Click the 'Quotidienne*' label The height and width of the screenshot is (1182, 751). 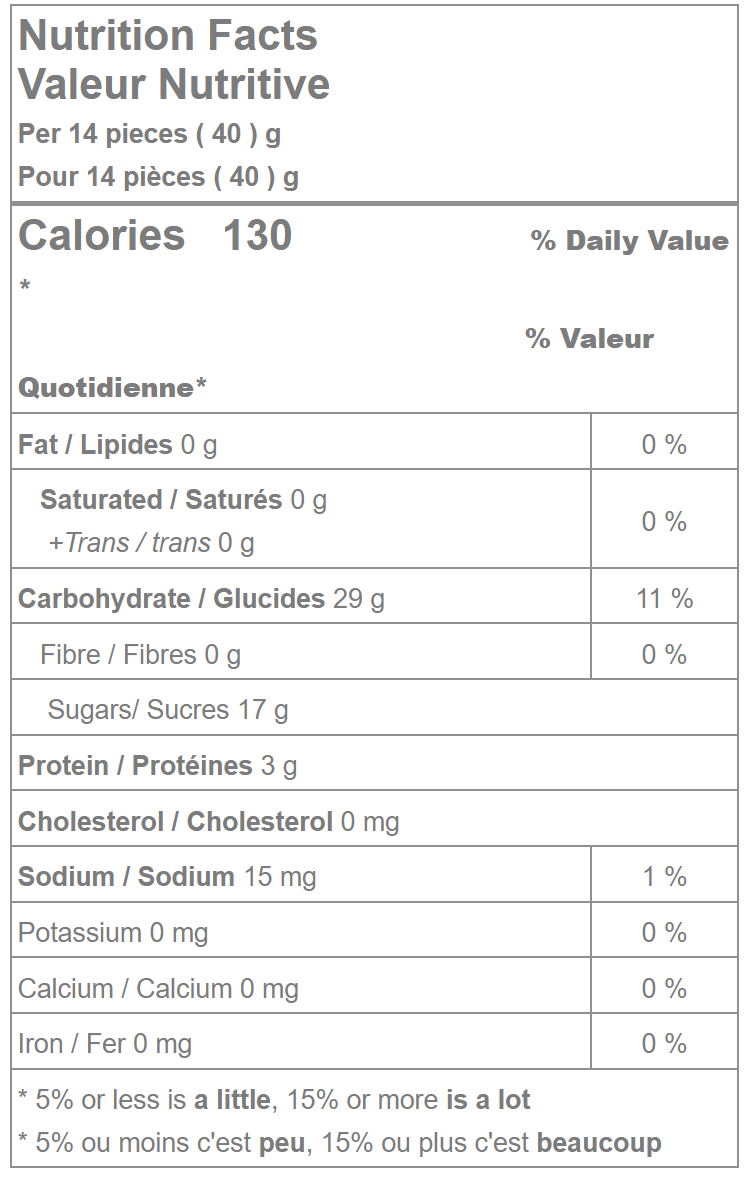(112, 388)
